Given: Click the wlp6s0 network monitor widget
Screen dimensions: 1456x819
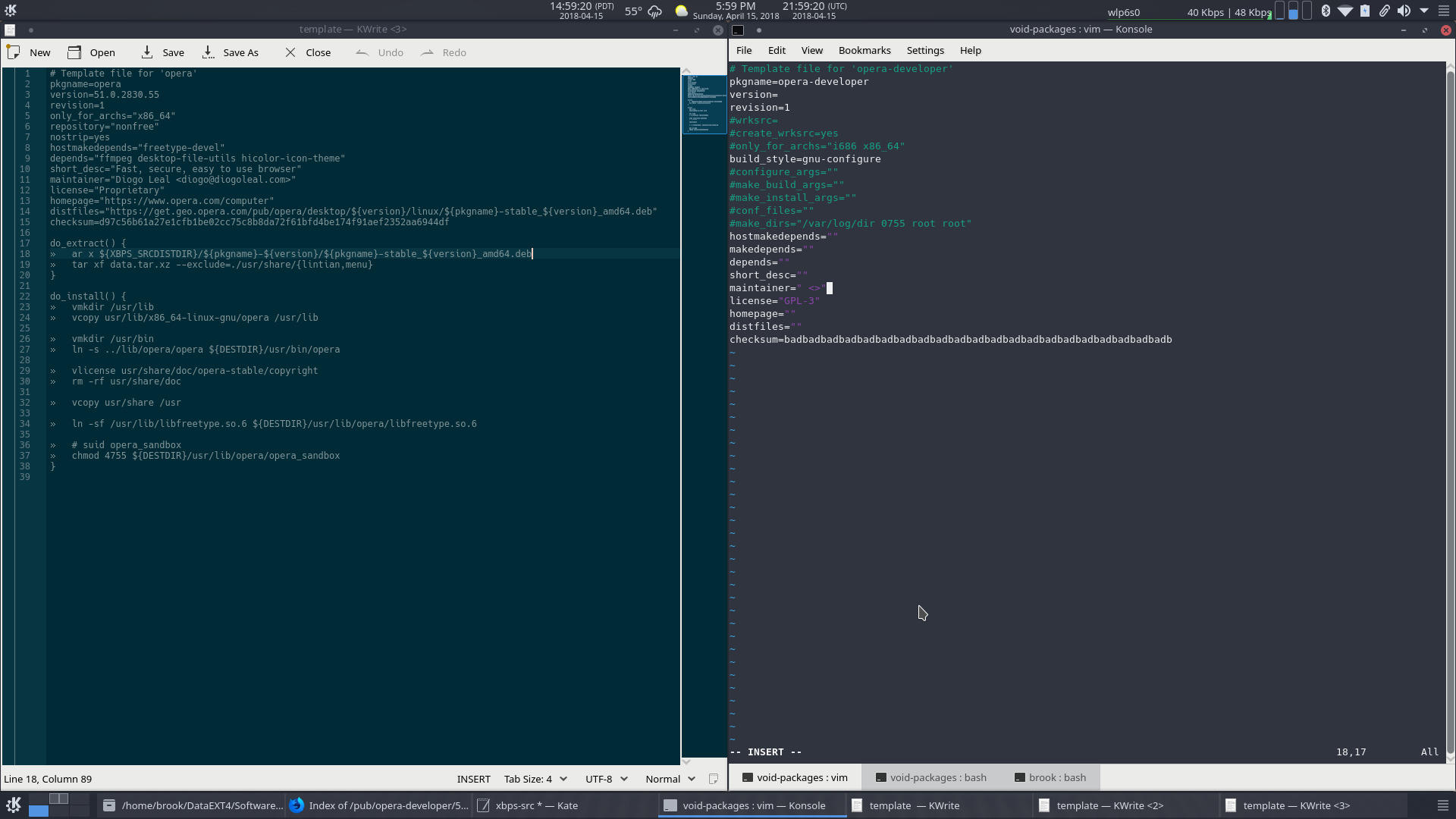Looking at the screenshot, I should 1191,12.
